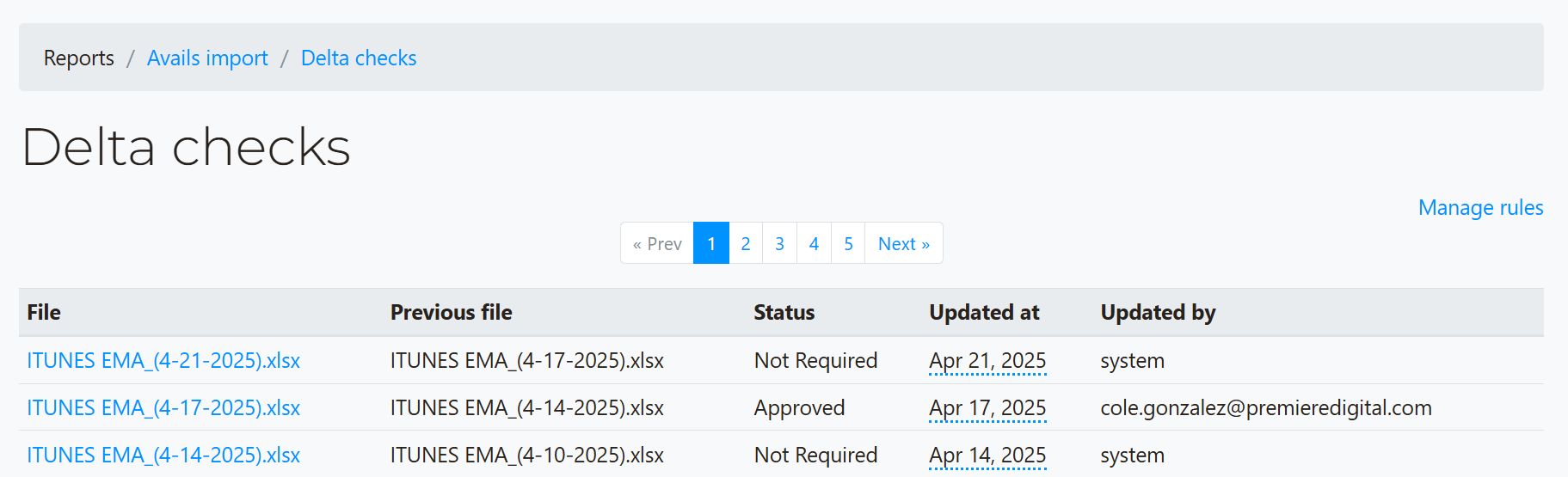The width and height of the screenshot is (1568, 477).
Task: Open the Avails import breadcrumb link
Action: coord(207,58)
